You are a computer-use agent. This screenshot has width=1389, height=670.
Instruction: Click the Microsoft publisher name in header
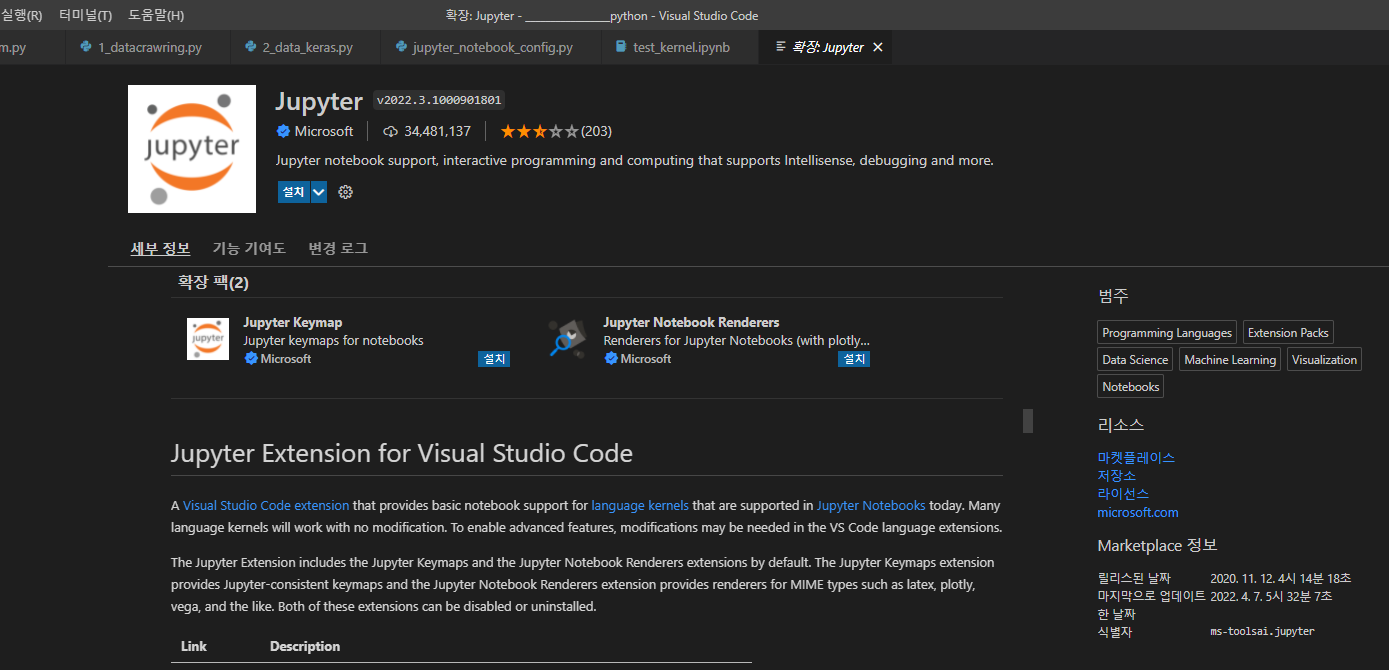click(324, 131)
